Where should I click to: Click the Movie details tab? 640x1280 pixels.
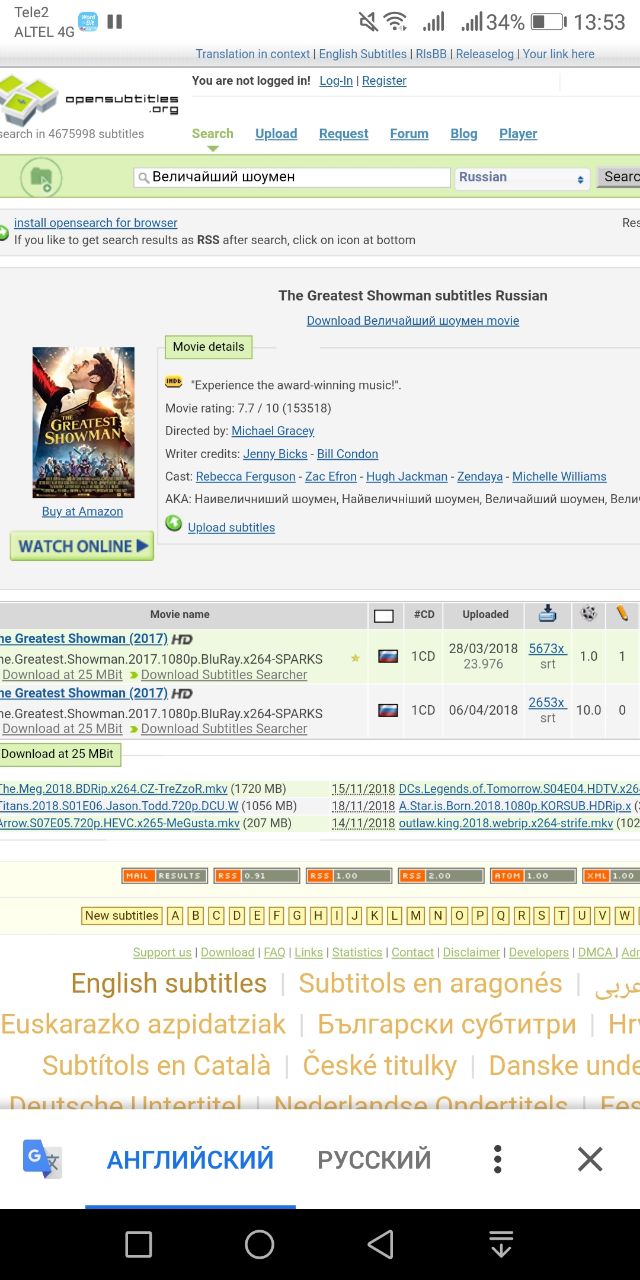click(208, 347)
